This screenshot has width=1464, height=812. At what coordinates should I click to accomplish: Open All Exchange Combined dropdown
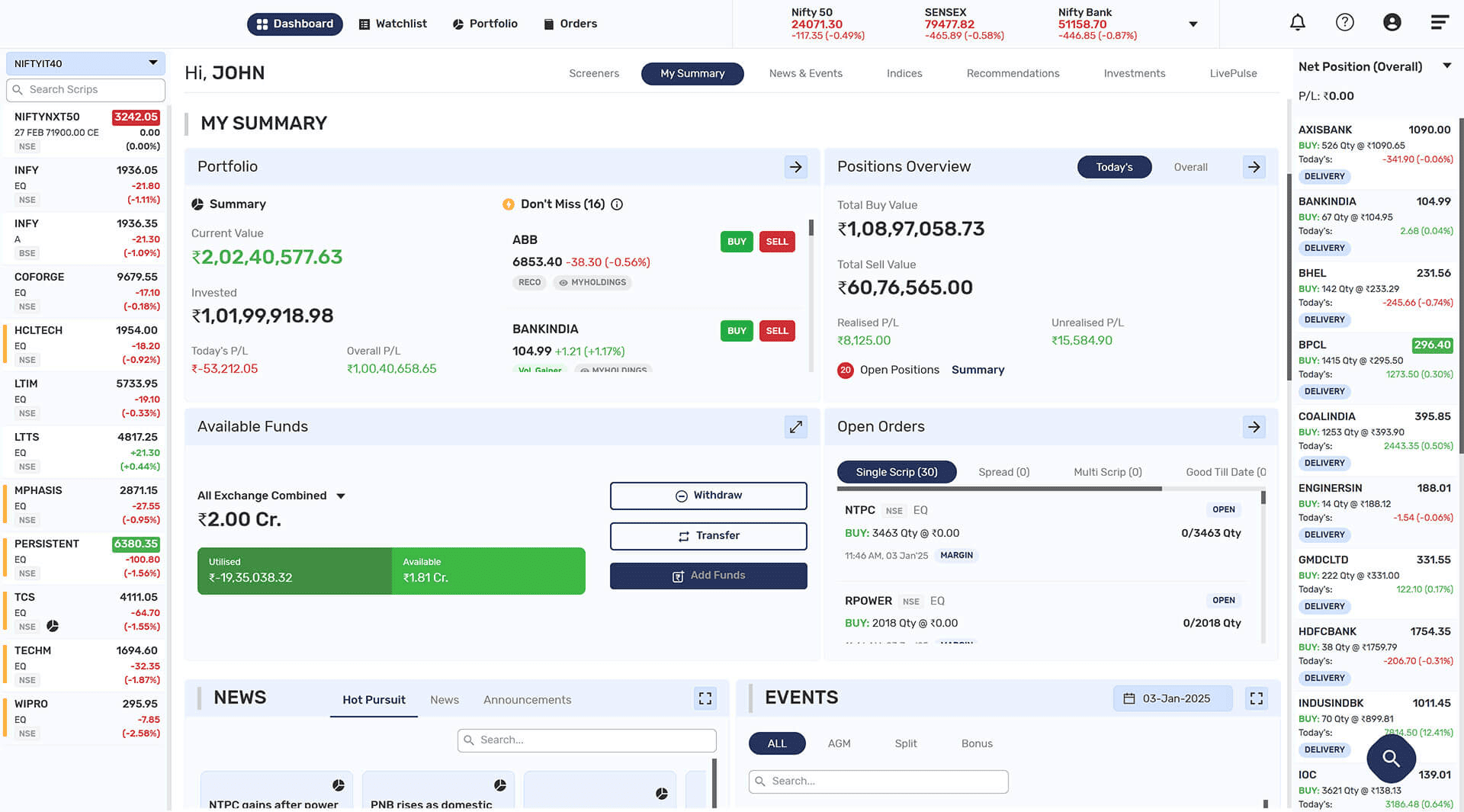pyautogui.click(x=271, y=496)
